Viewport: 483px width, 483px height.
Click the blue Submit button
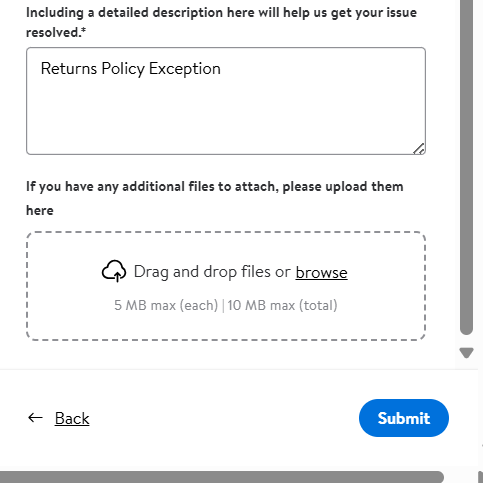click(404, 418)
